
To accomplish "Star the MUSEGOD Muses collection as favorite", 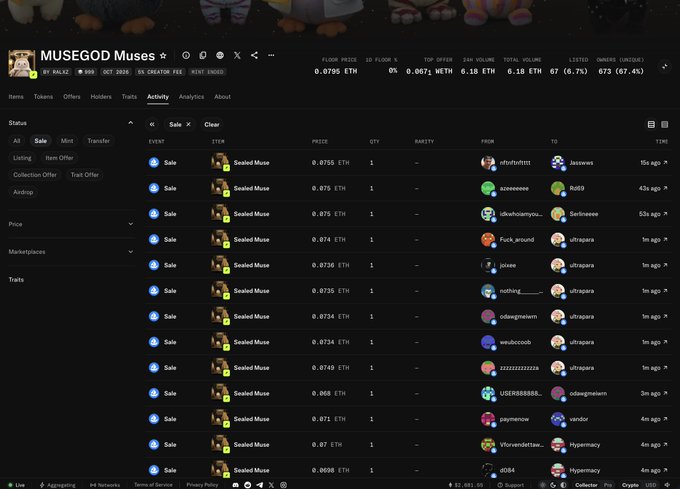I will (163, 55).
